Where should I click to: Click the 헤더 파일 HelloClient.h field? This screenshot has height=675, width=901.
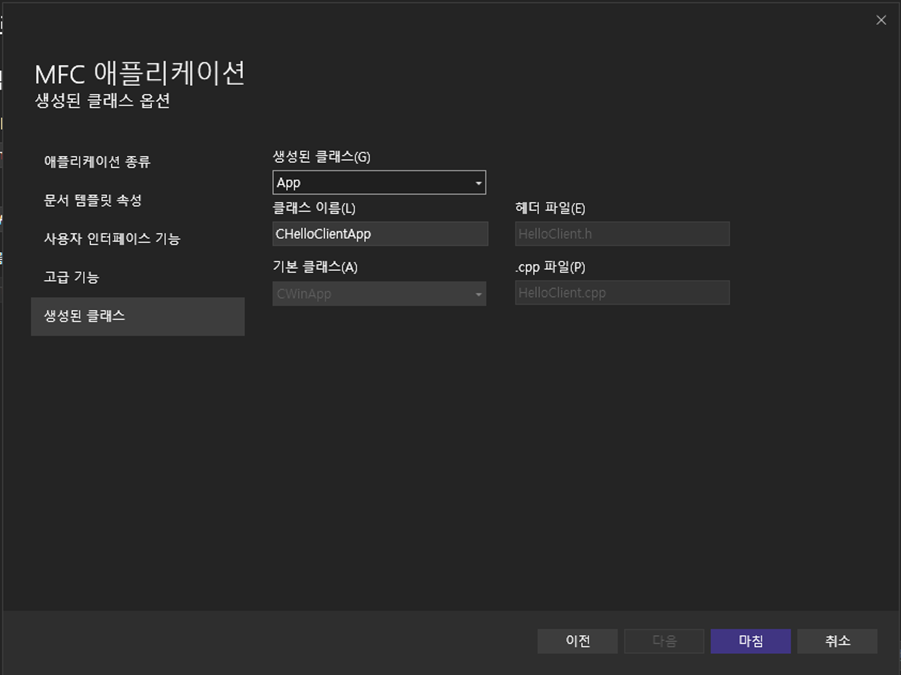pos(622,234)
